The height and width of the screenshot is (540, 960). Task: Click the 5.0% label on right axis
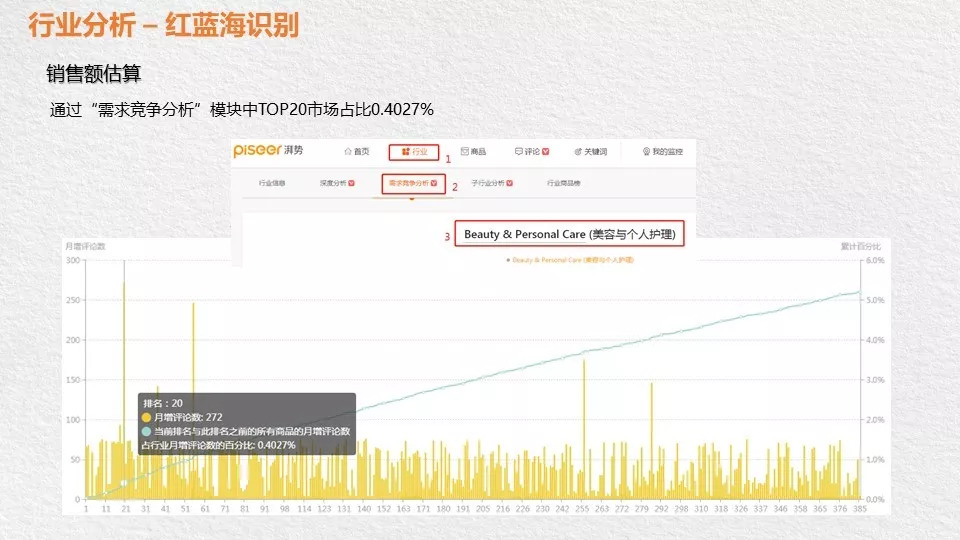click(x=876, y=300)
